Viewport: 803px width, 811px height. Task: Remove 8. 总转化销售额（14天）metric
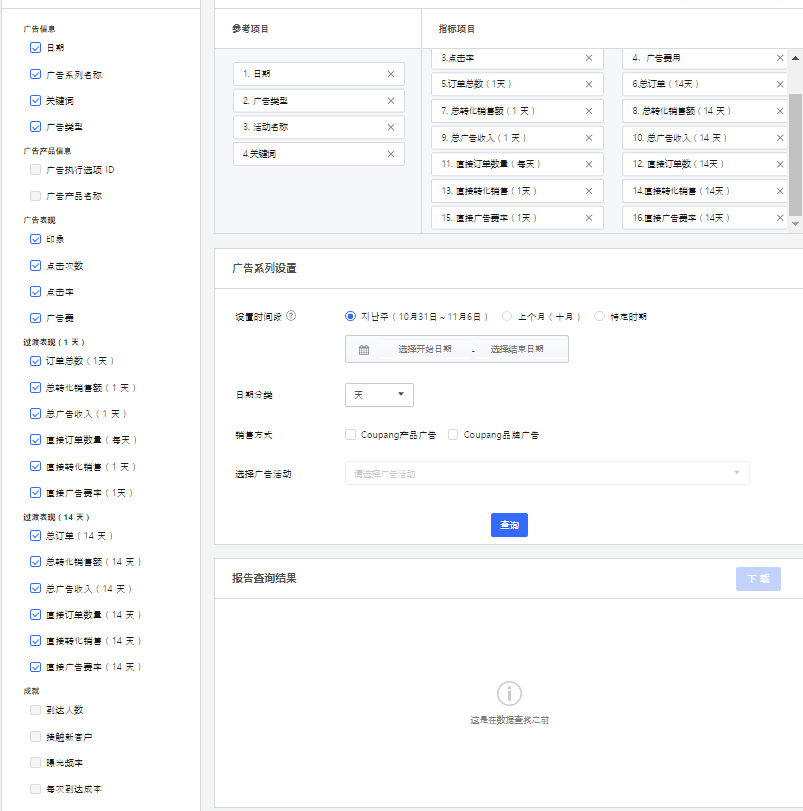[780, 111]
